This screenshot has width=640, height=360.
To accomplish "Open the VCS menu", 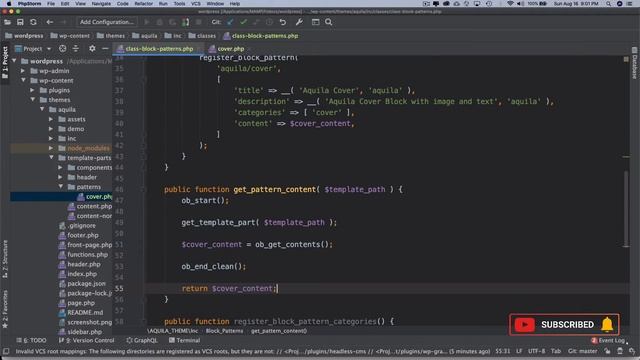I will [196, 4].
